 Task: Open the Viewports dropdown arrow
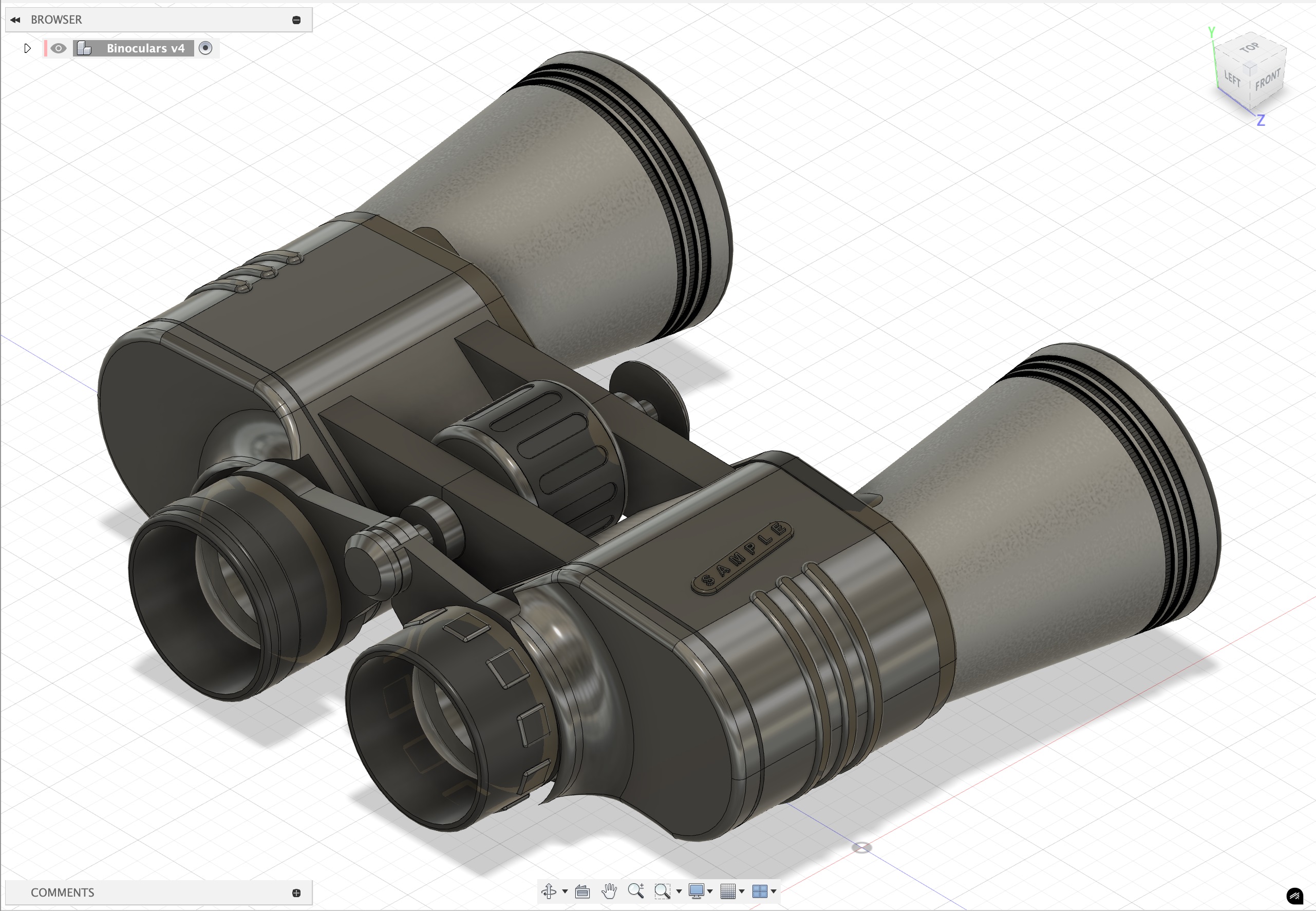coord(774,891)
